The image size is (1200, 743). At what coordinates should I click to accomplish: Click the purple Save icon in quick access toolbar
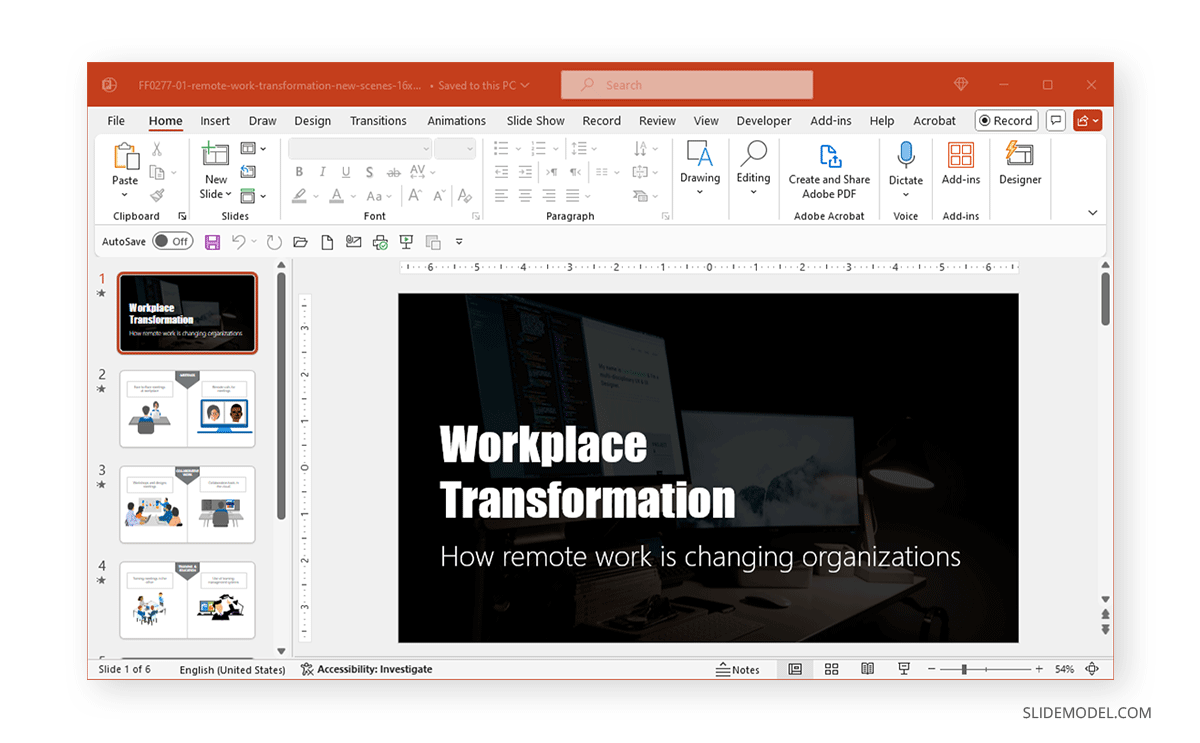(212, 242)
